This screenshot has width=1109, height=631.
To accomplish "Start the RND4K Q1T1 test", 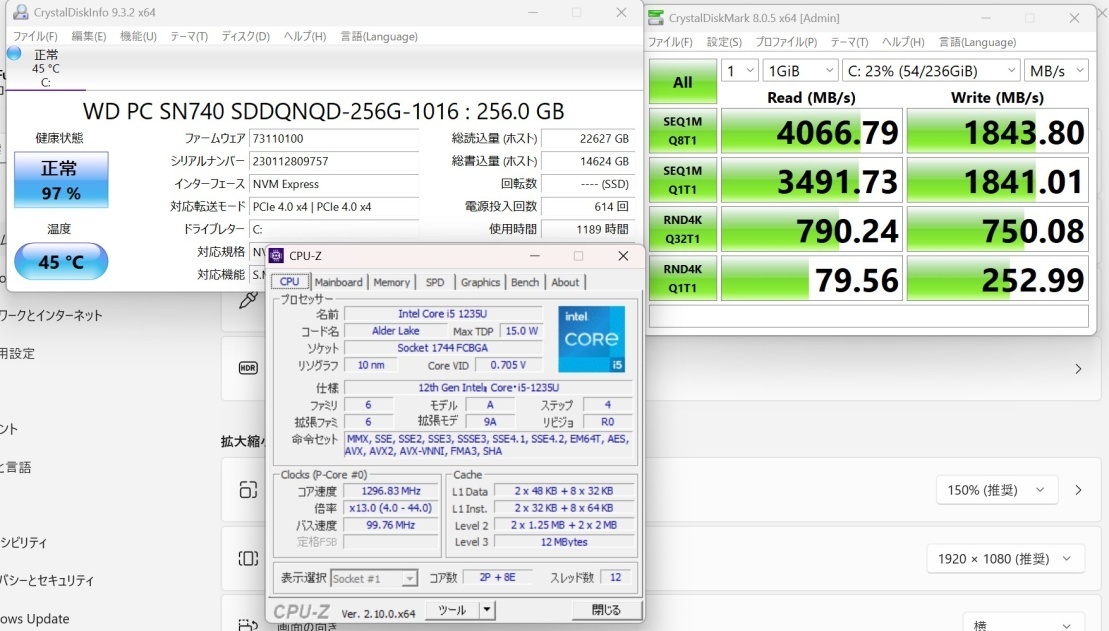I will 683,278.
